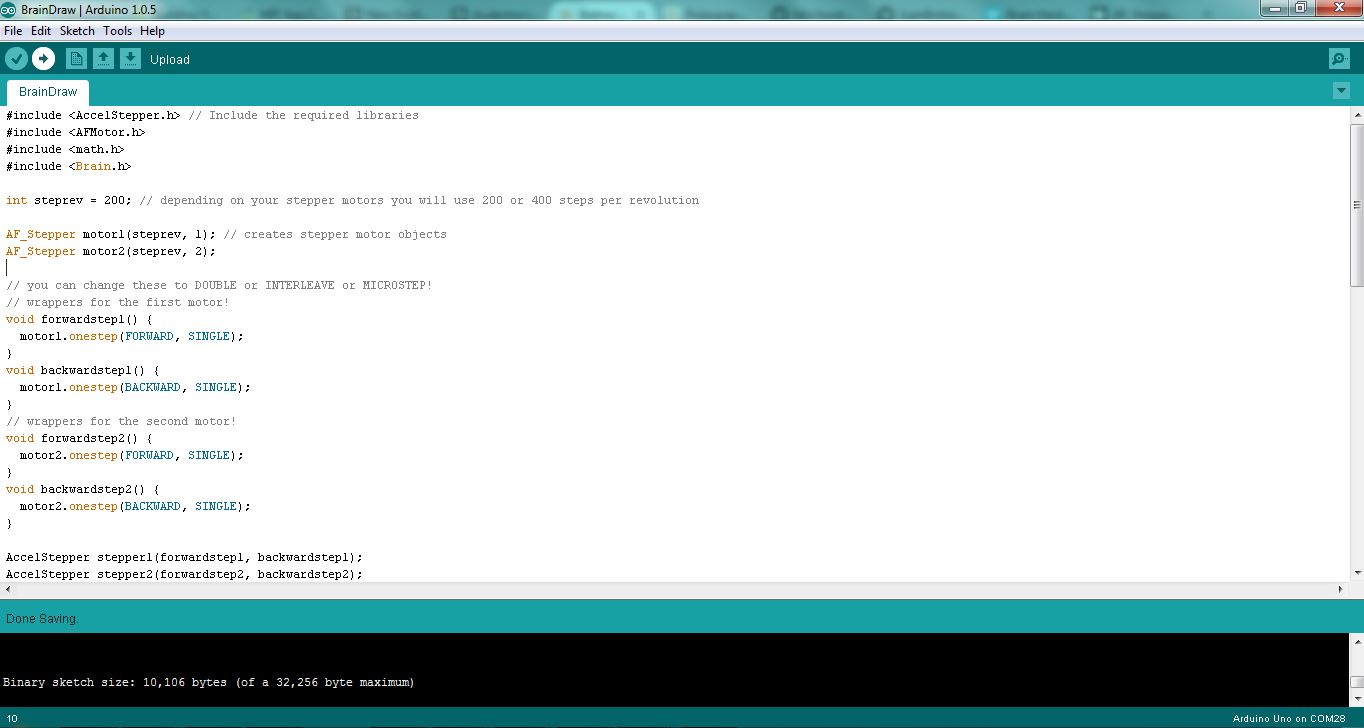
Task: Click the comment about DOUBLE or INTERLEAVE
Action: click(x=219, y=285)
